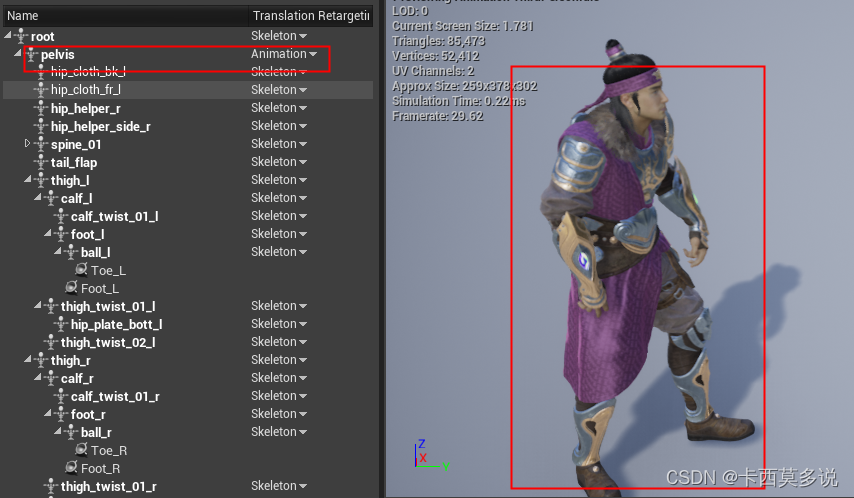Collapse the calf_r bone node
854x498 pixels.
[x=38, y=378]
